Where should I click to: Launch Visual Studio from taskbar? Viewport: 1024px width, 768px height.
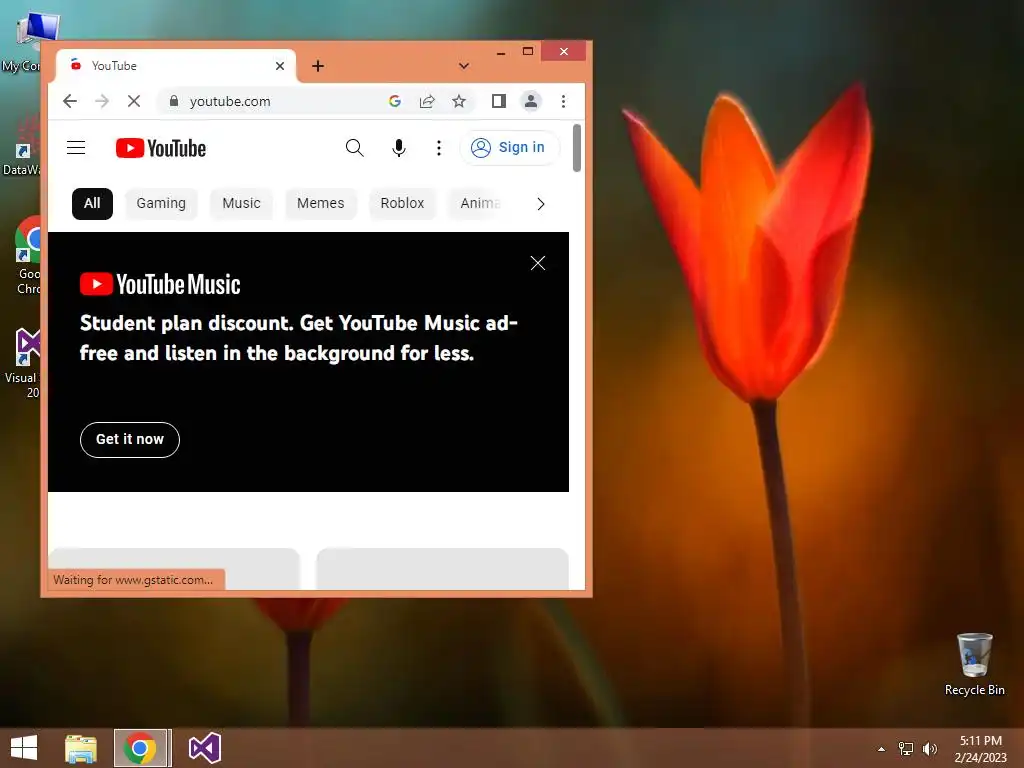pyautogui.click(x=205, y=748)
